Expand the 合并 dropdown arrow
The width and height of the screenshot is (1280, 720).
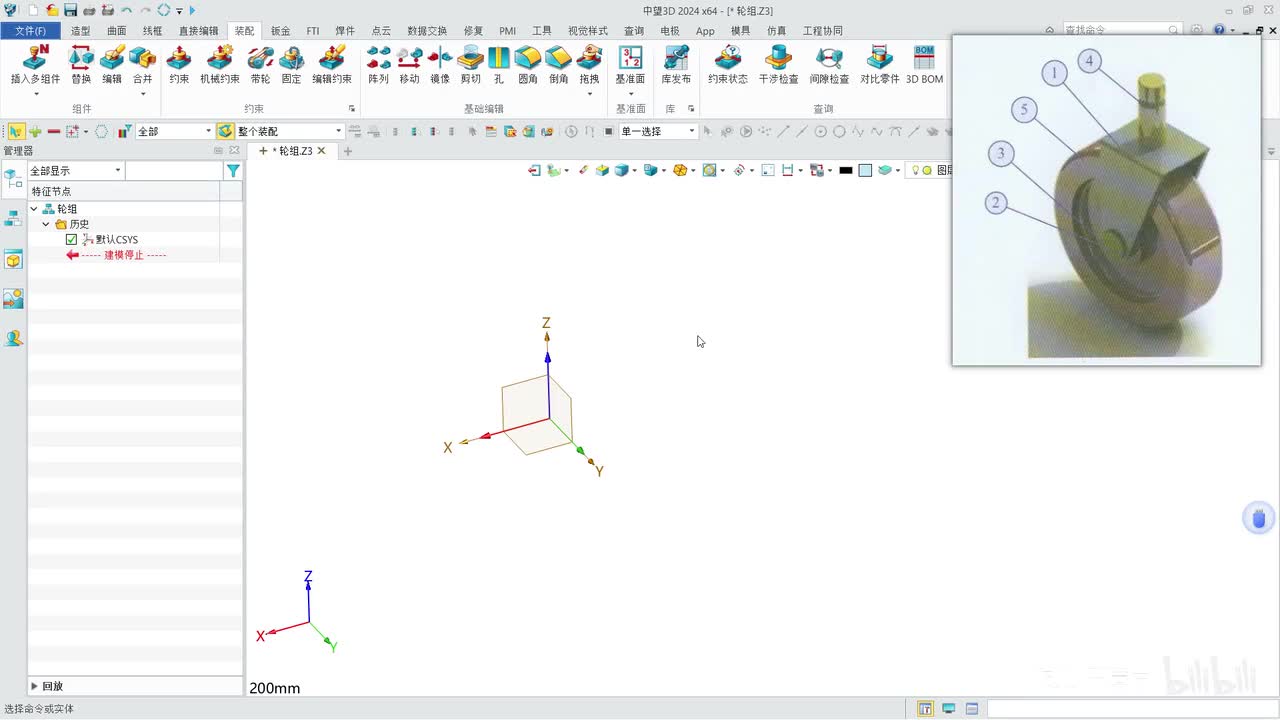tap(143, 94)
